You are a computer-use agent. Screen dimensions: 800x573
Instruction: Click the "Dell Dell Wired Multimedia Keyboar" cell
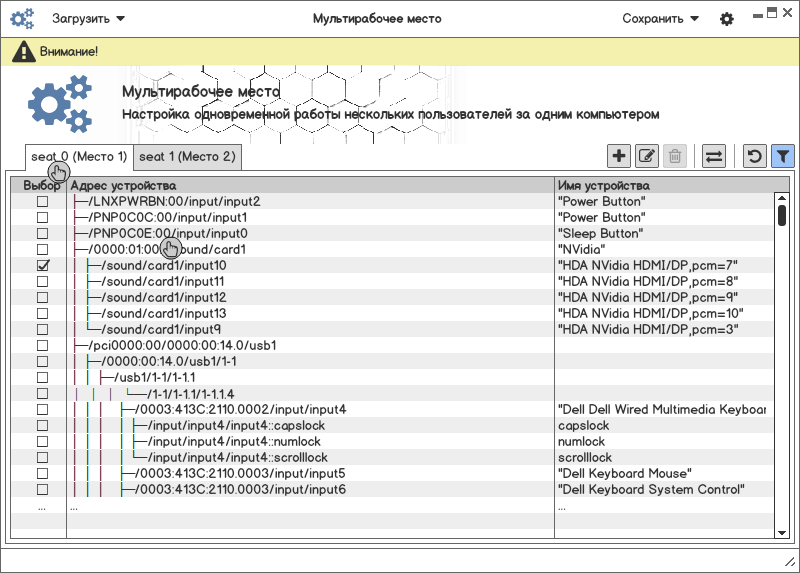coord(662,410)
